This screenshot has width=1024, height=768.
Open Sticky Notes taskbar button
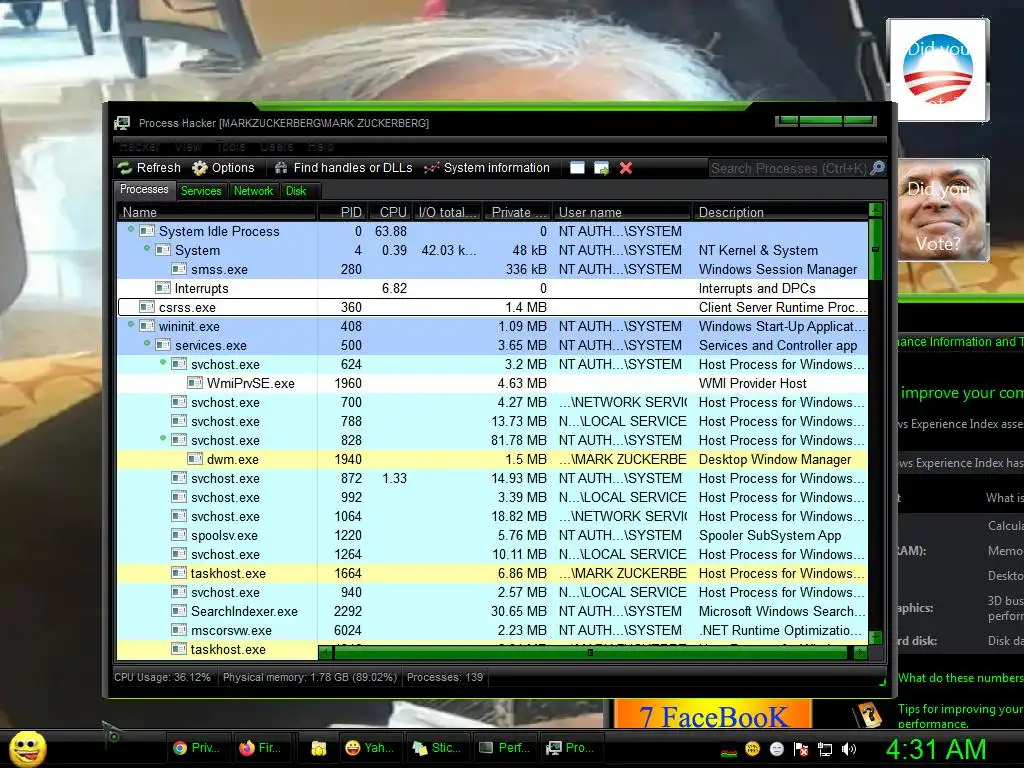pyautogui.click(x=436, y=748)
